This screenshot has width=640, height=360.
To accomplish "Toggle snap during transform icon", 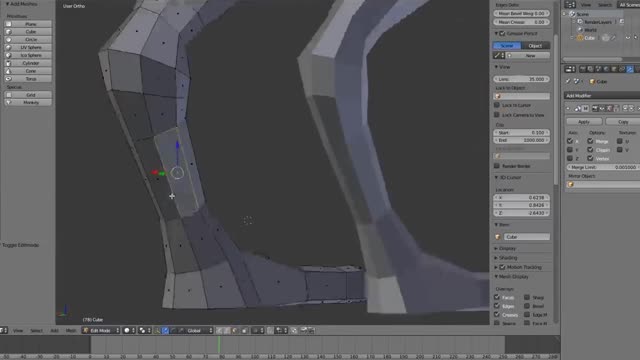I will point(270,331).
